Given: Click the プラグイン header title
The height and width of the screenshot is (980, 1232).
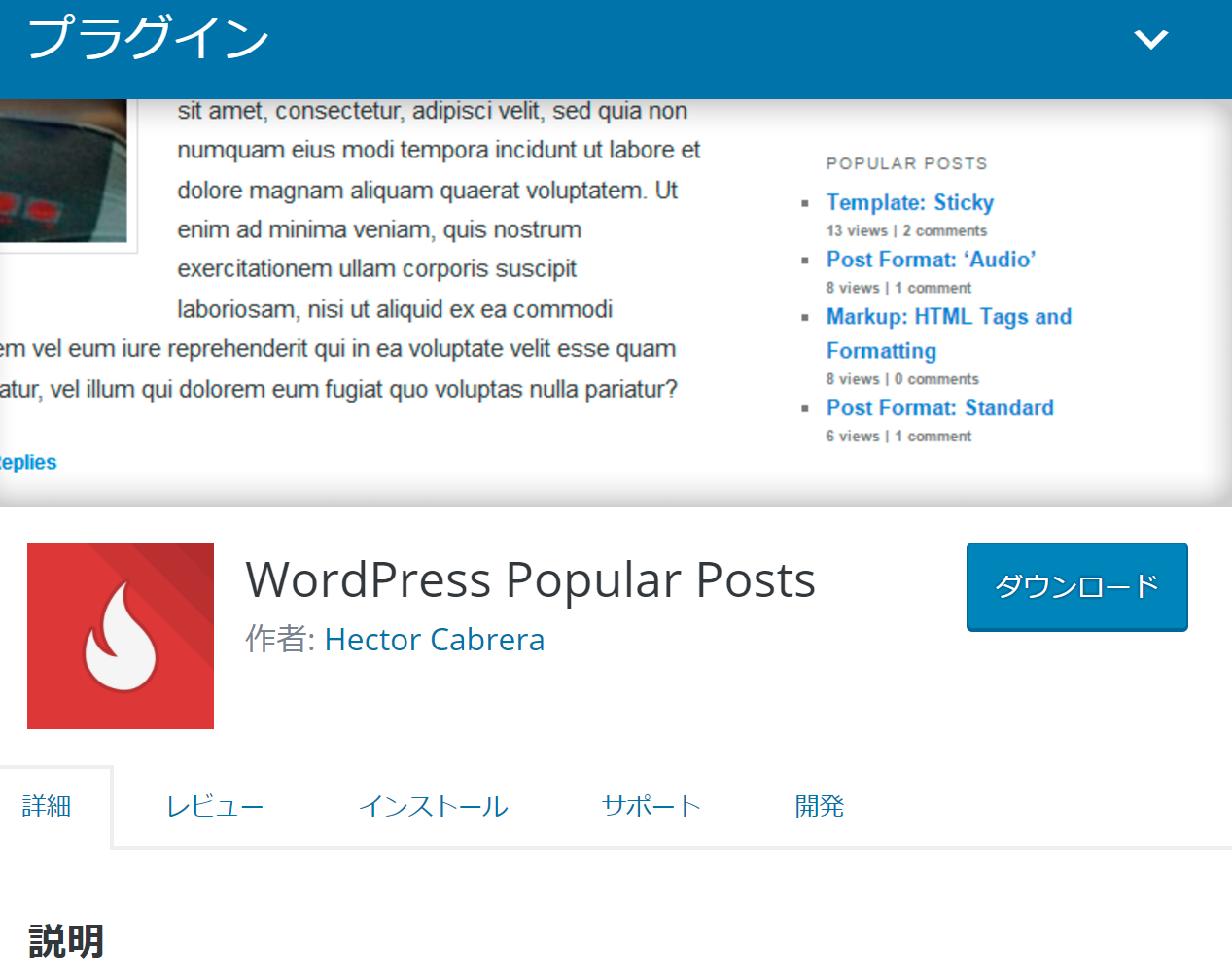Looking at the screenshot, I should (148, 37).
